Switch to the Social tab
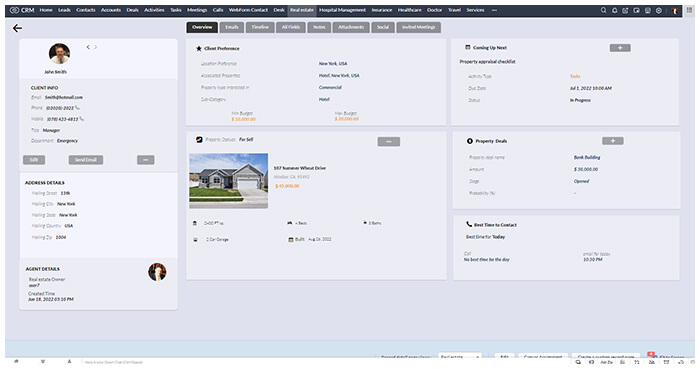The image size is (700, 369). [383, 27]
